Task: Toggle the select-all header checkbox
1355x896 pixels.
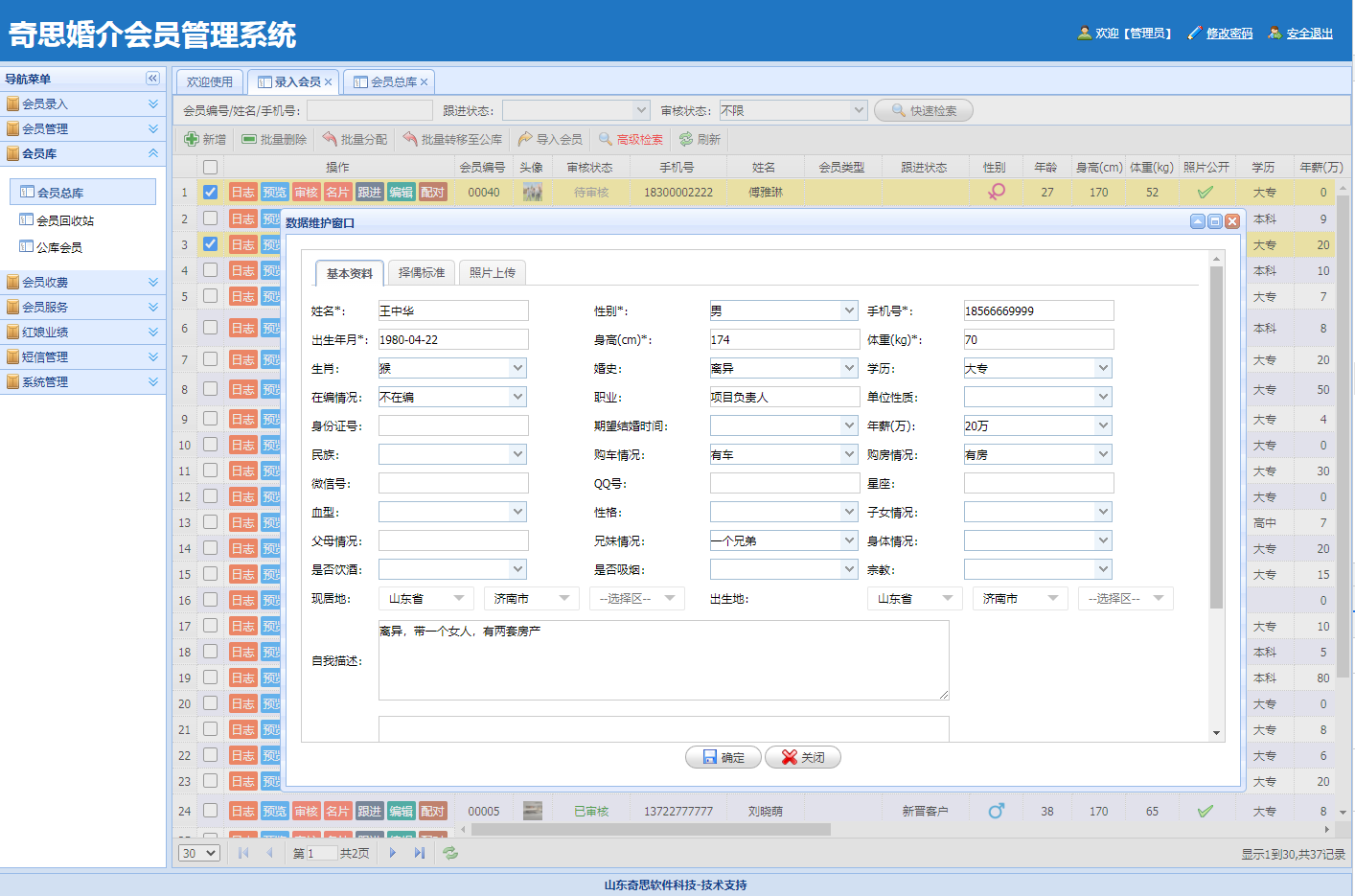Action: pyautogui.click(x=210, y=168)
